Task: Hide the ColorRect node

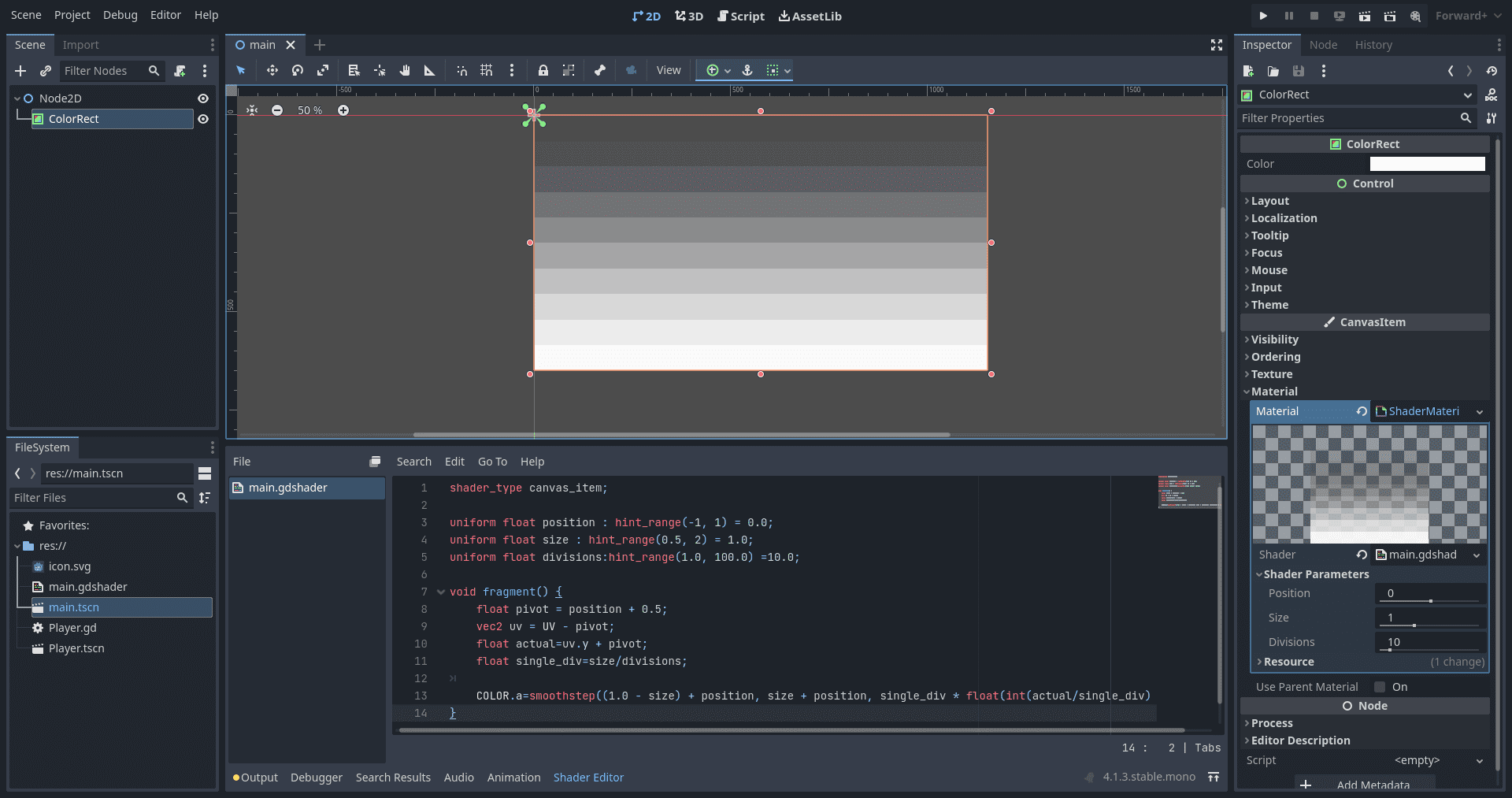Action: 203,119
